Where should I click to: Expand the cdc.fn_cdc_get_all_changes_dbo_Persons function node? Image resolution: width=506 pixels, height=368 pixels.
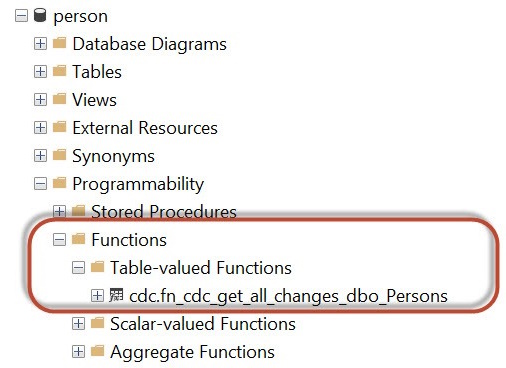click(97, 296)
